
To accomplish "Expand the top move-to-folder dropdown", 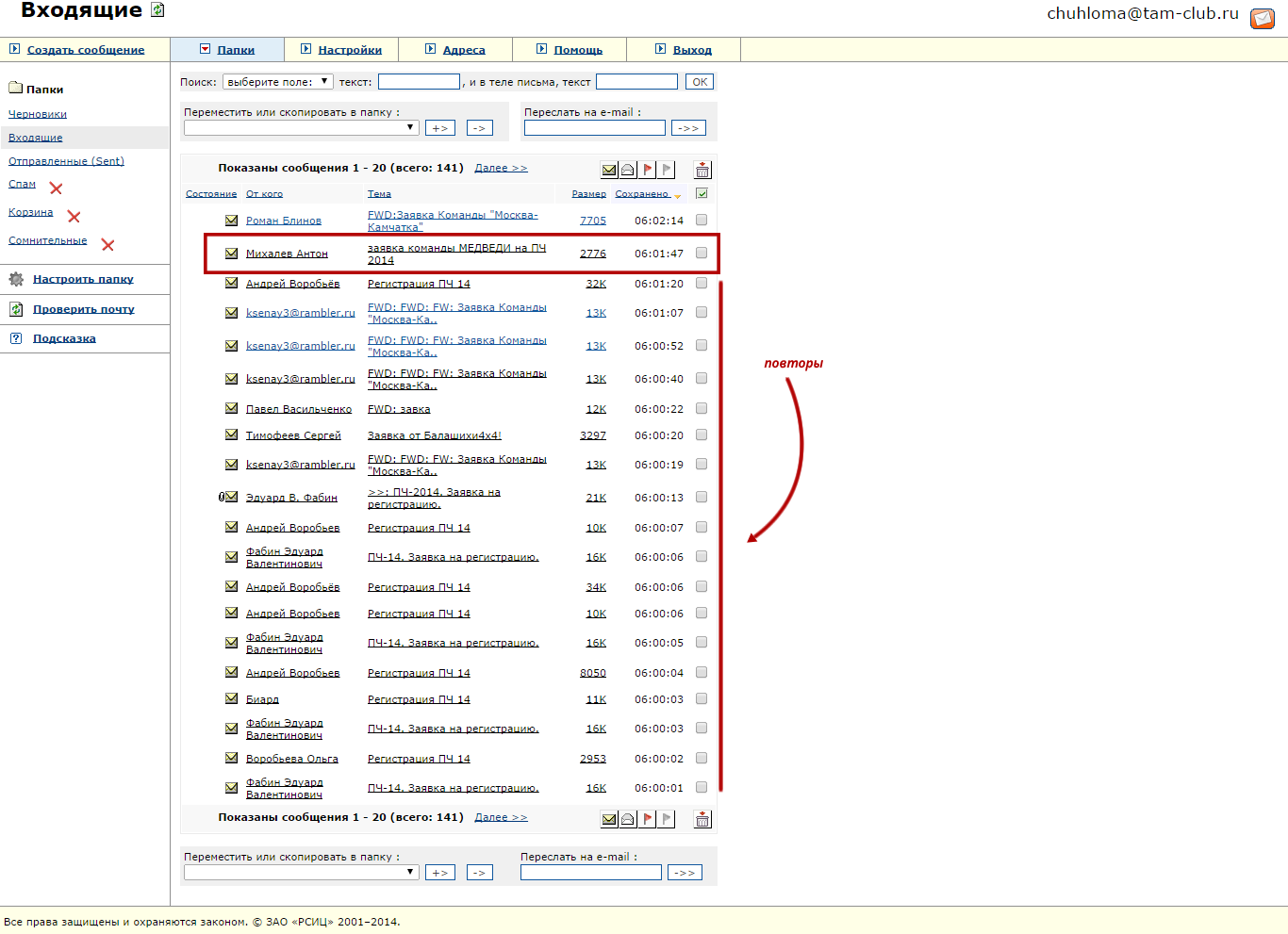I will click(302, 127).
